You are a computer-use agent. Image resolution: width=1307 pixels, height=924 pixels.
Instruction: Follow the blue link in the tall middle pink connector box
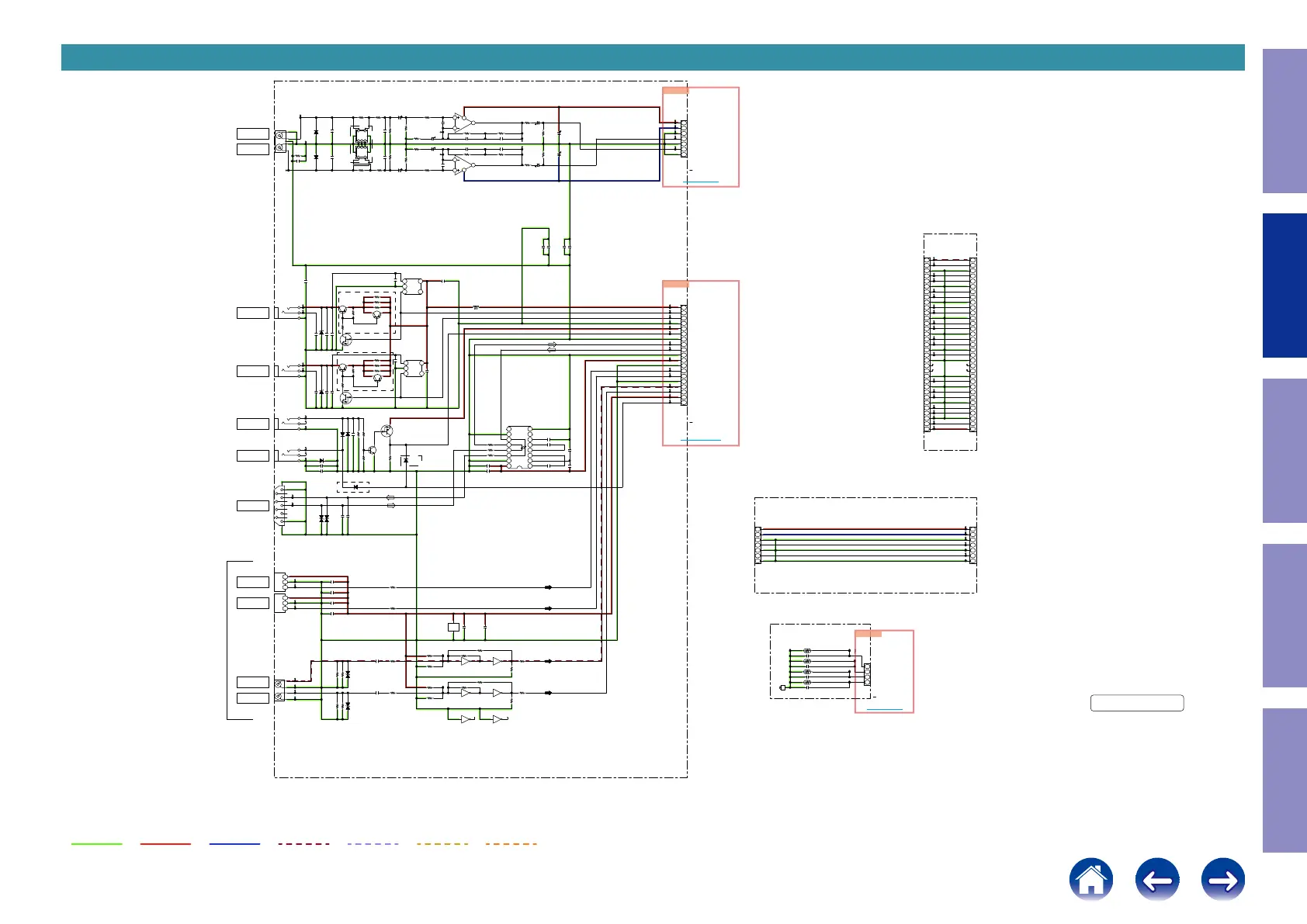701,440
